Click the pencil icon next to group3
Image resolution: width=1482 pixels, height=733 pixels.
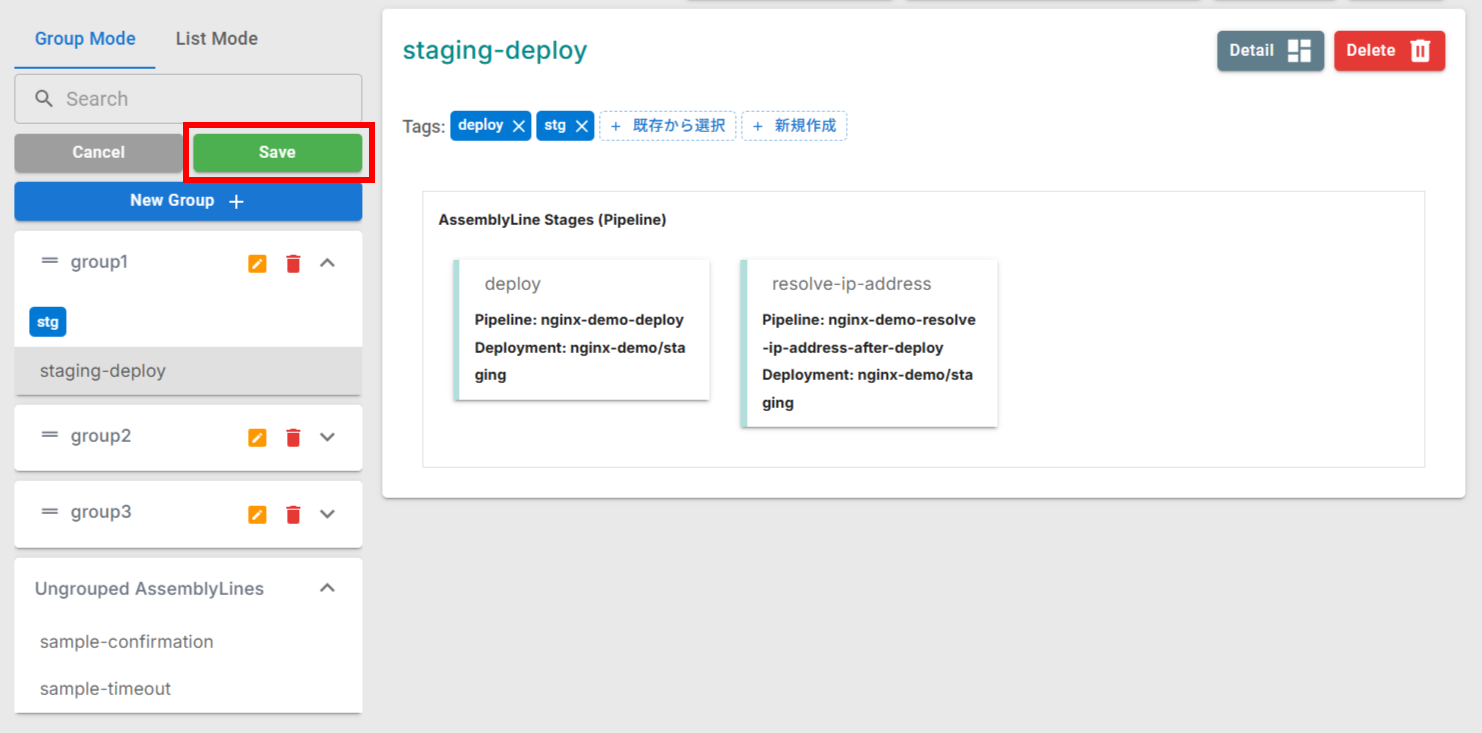(257, 513)
